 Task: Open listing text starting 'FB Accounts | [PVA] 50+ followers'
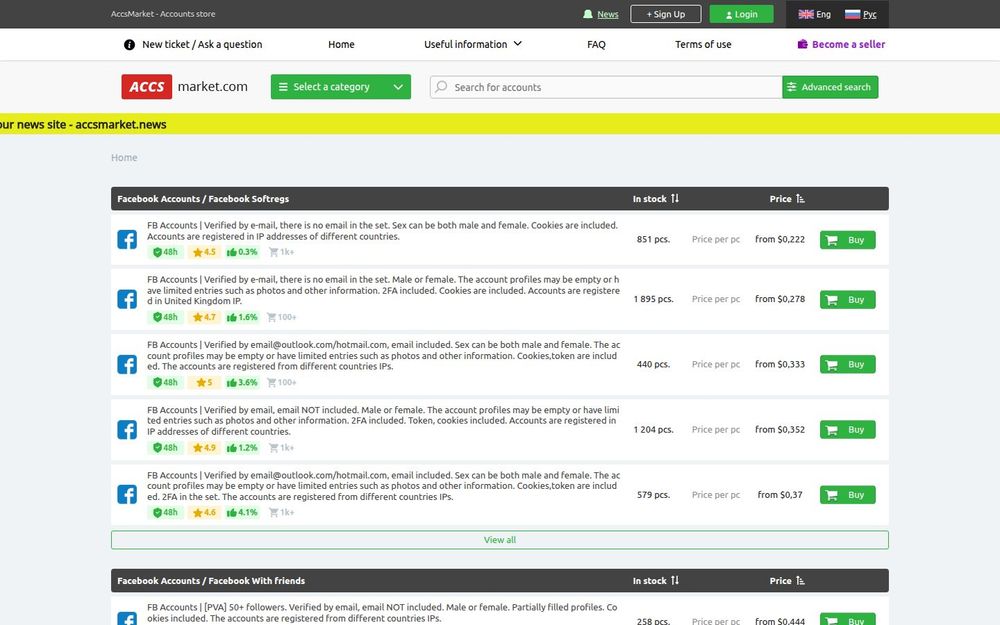382,613
